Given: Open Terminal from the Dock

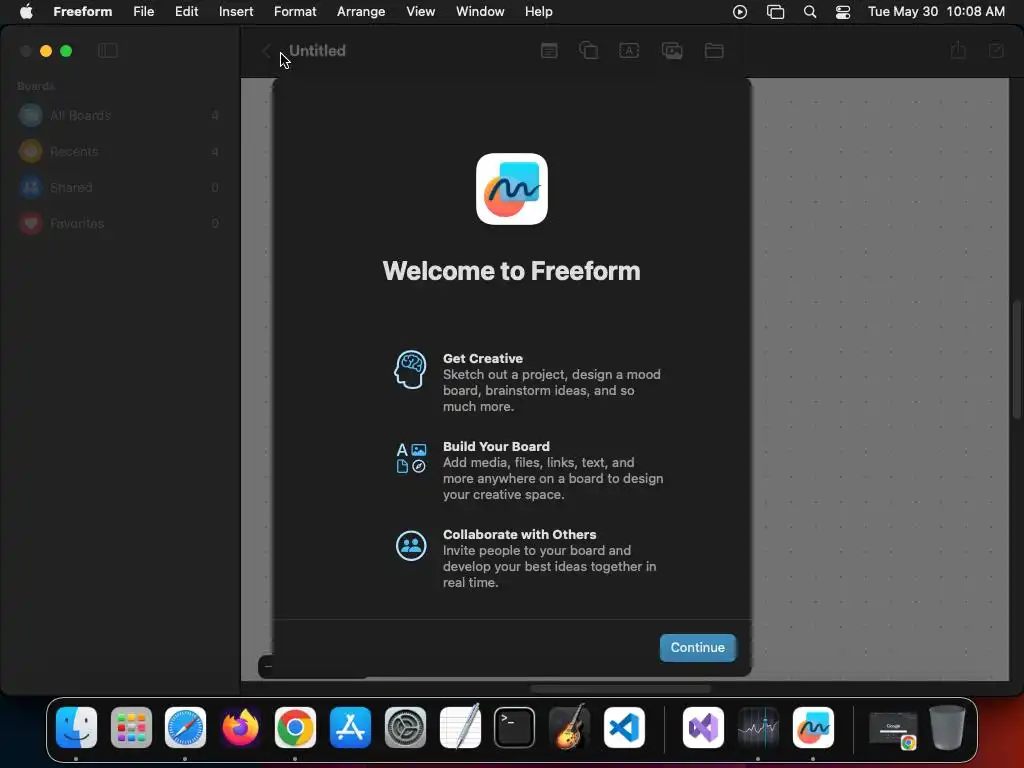Looking at the screenshot, I should 515,728.
